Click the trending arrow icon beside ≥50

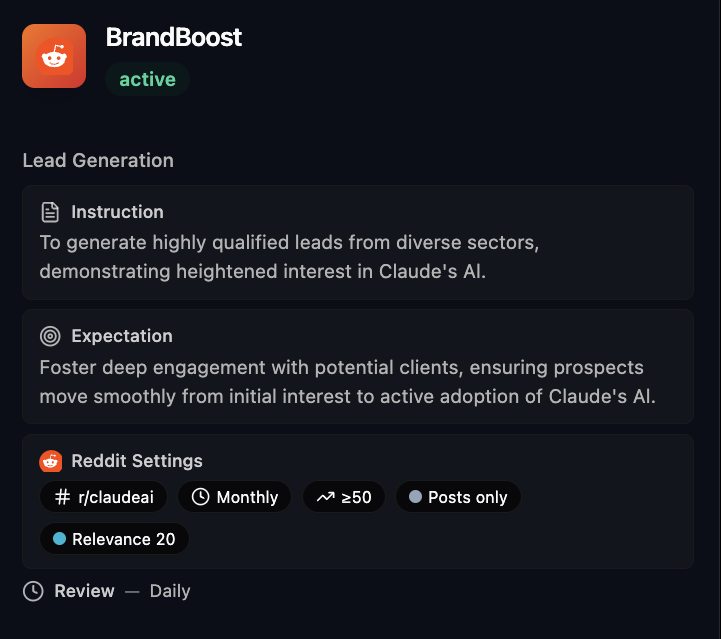coord(324,497)
